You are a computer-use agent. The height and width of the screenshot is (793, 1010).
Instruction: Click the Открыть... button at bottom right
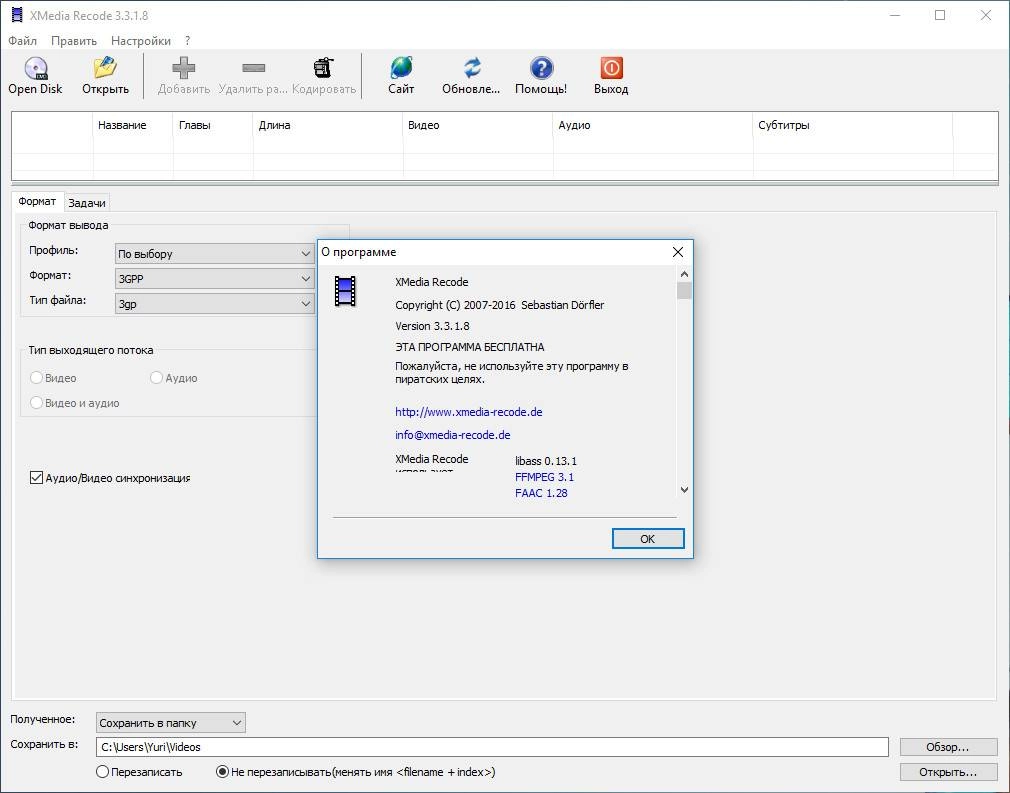click(x=948, y=772)
